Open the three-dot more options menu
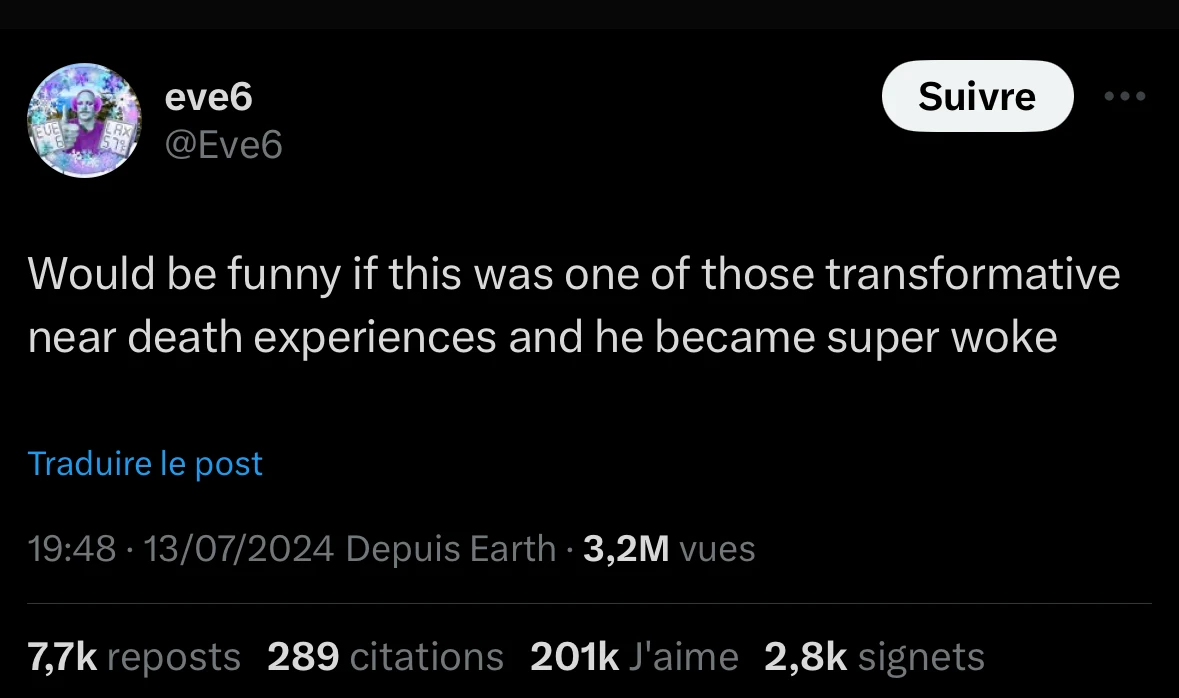 (x=1125, y=97)
